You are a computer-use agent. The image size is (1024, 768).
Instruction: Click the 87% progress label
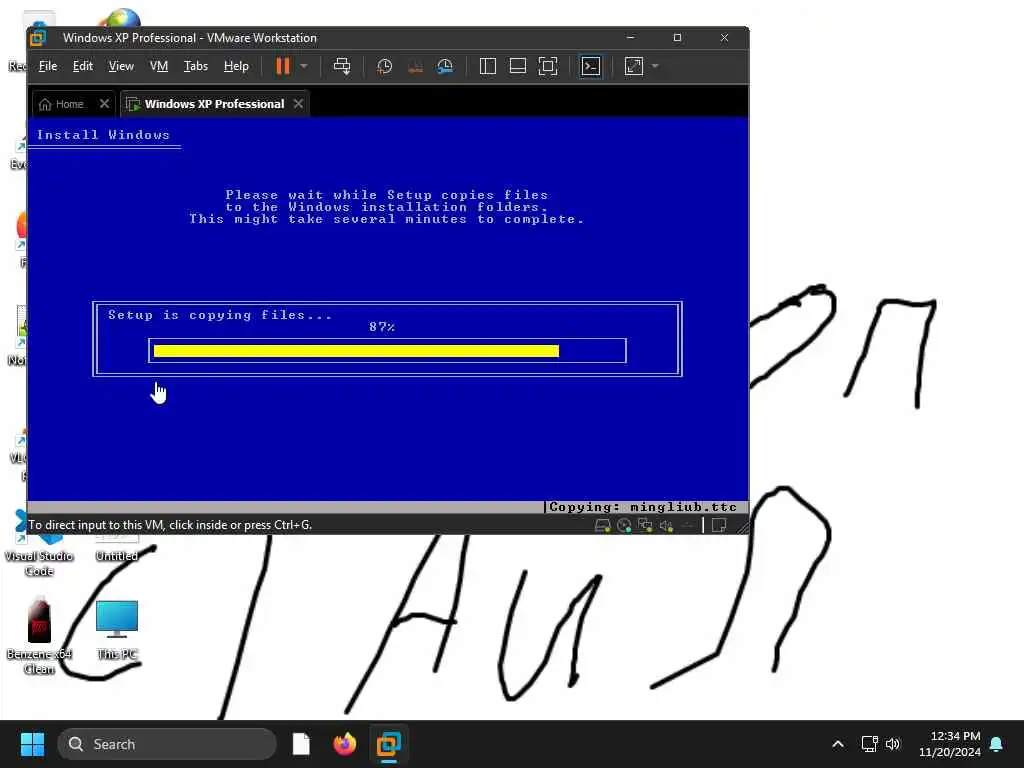(x=382, y=327)
